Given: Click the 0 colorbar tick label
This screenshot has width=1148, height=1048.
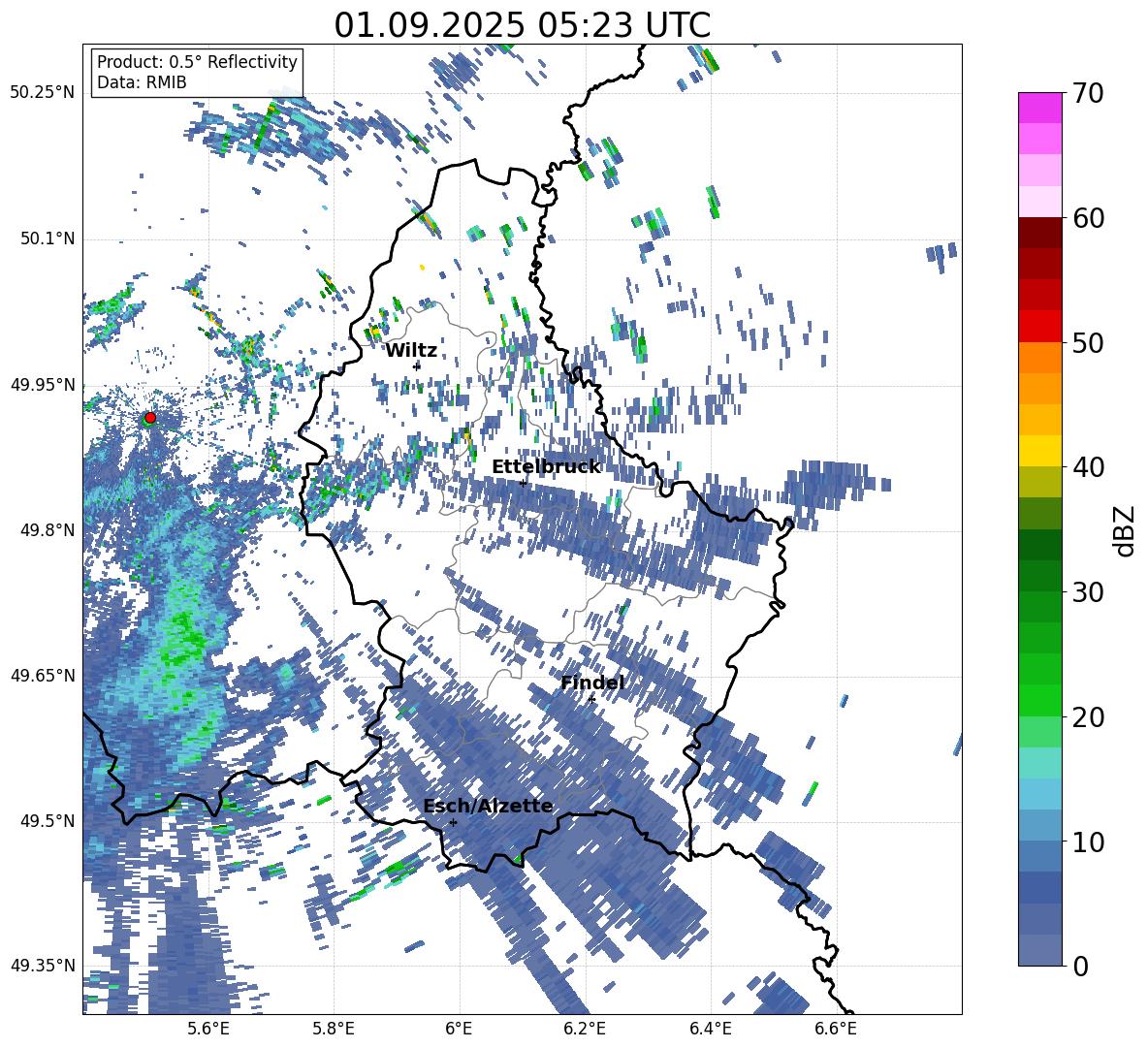Looking at the screenshot, I should point(1081,967).
